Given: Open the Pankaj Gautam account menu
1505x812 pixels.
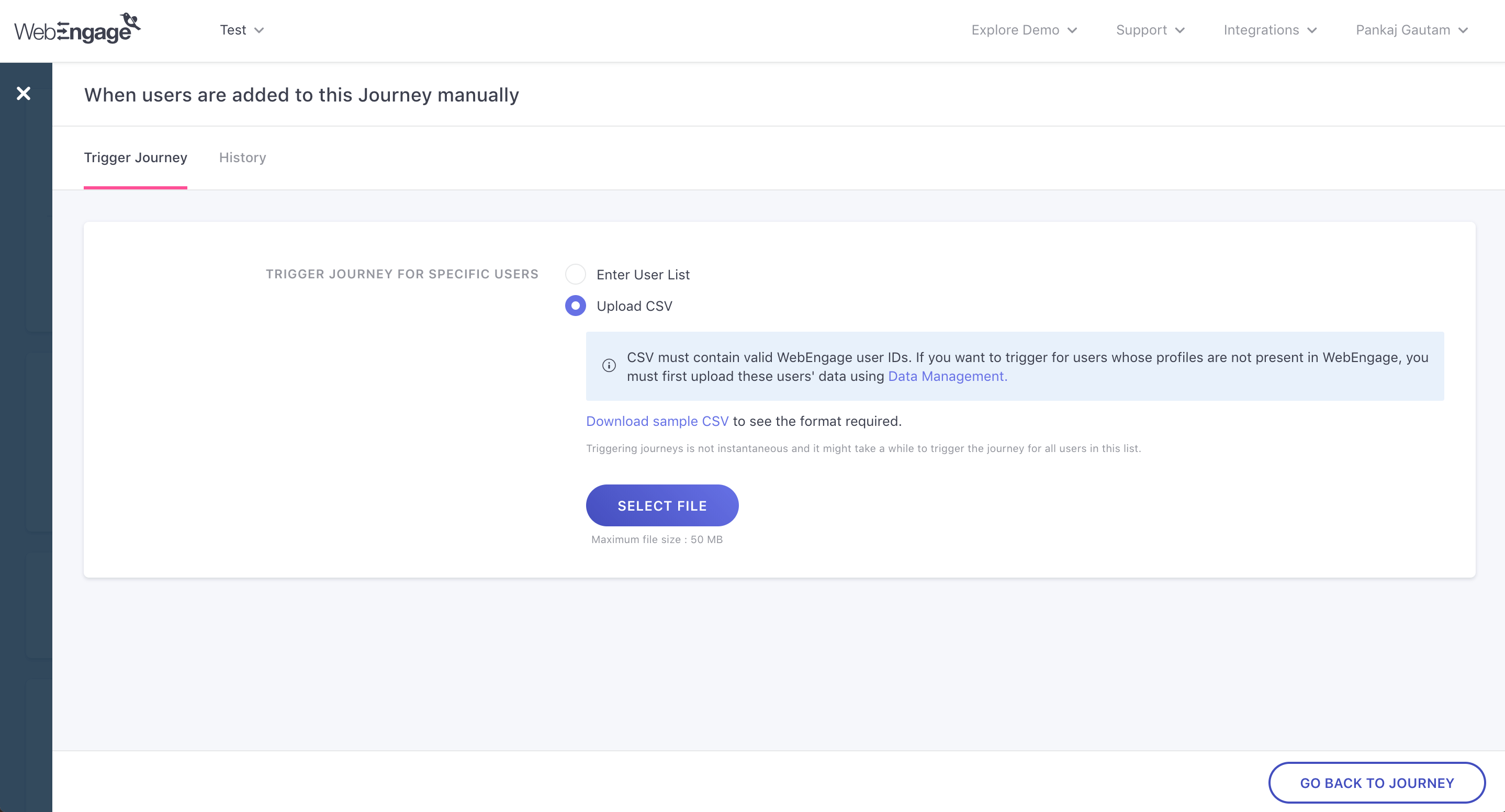Looking at the screenshot, I should click(1402, 30).
